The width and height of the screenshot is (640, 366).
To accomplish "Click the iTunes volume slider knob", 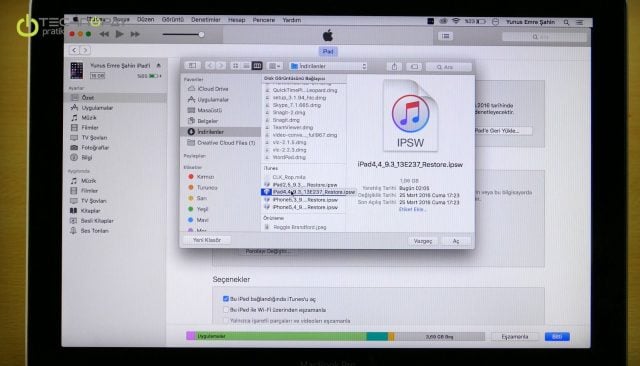I will point(201,35).
